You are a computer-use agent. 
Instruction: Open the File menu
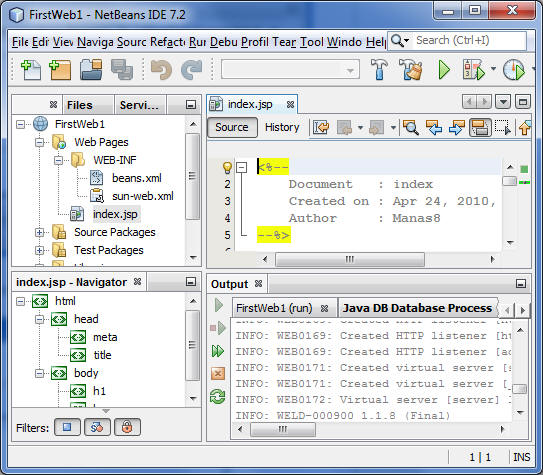[x=20, y=42]
